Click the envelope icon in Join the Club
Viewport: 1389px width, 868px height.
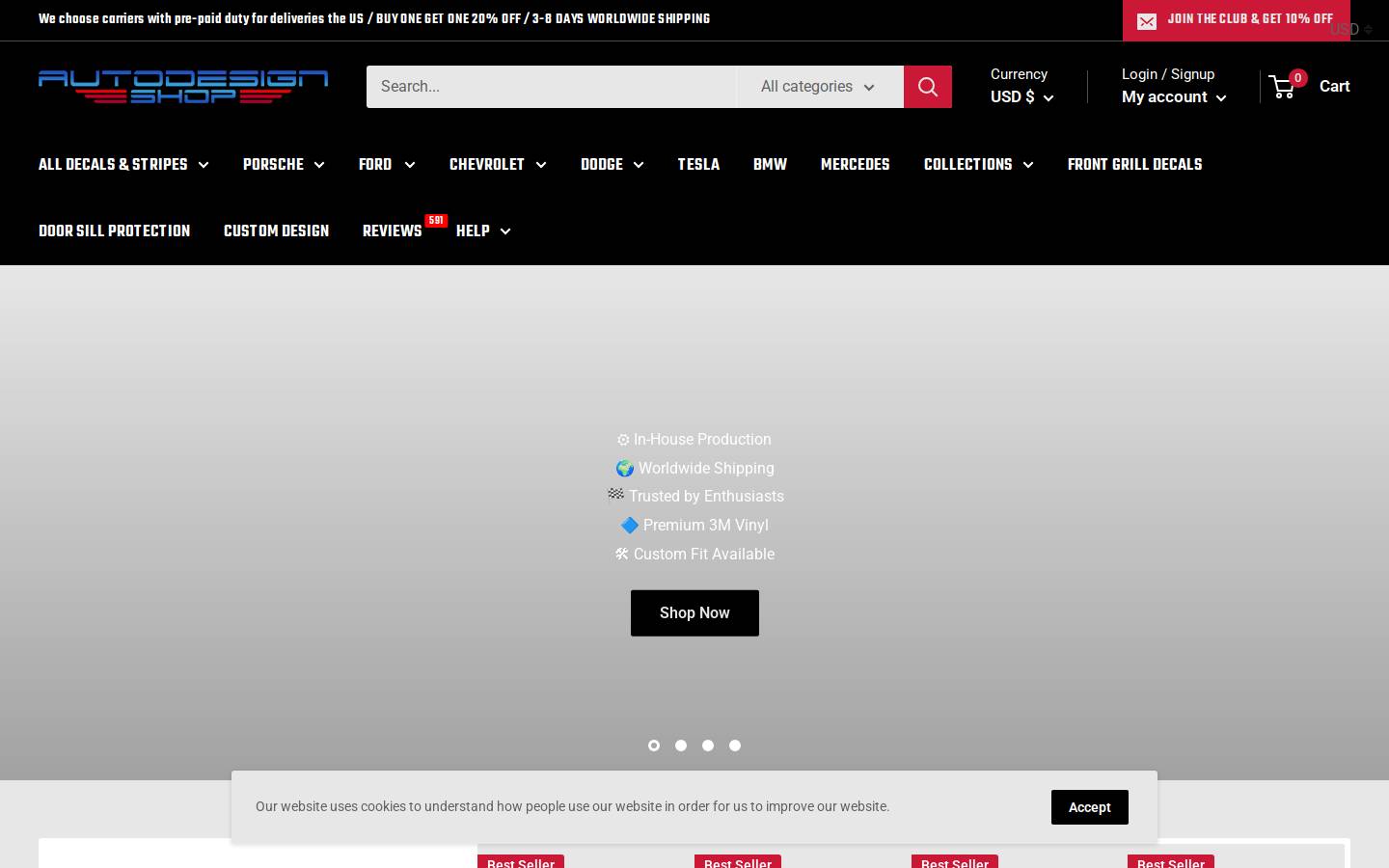pyautogui.click(x=1147, y=21)
